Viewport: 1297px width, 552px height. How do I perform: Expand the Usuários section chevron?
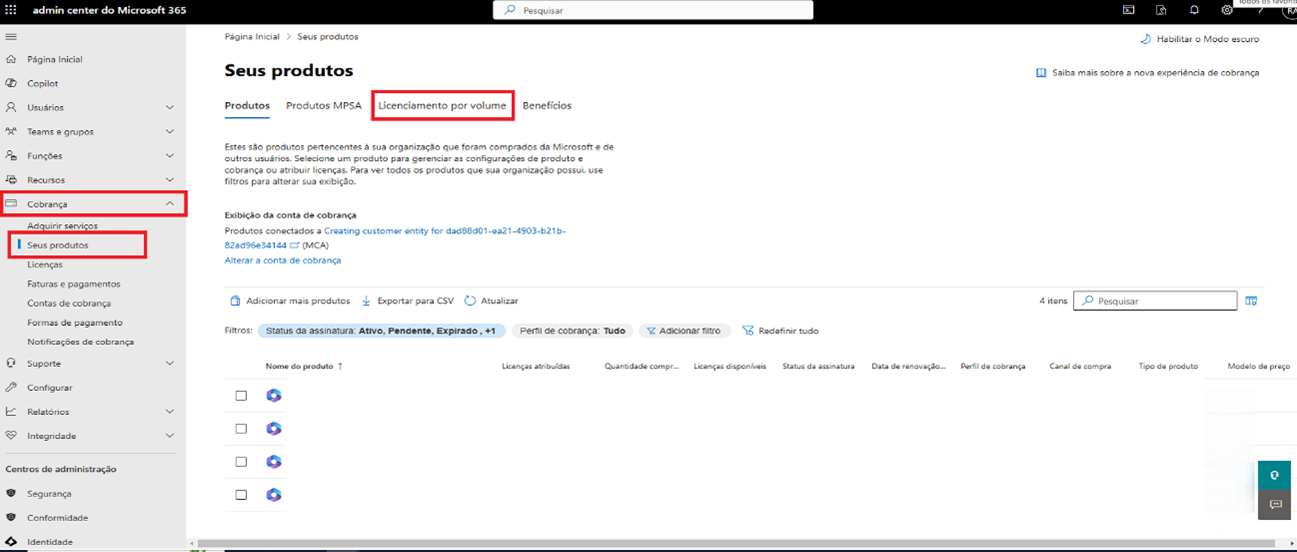[x=169, y=108]
